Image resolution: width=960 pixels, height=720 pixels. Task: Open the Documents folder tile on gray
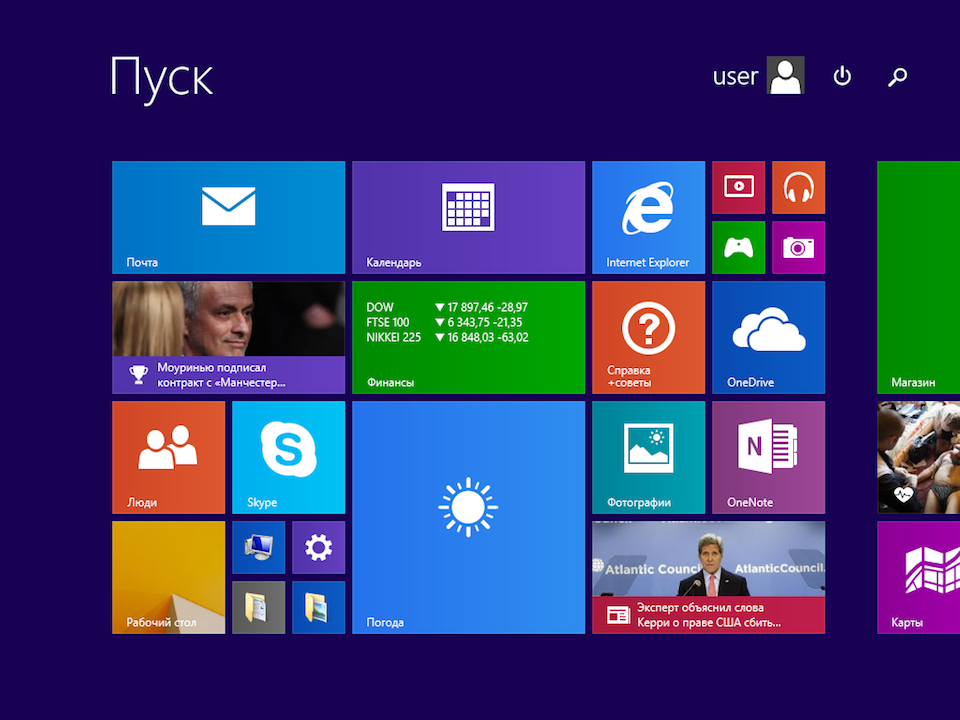click(x=258, y=607)
